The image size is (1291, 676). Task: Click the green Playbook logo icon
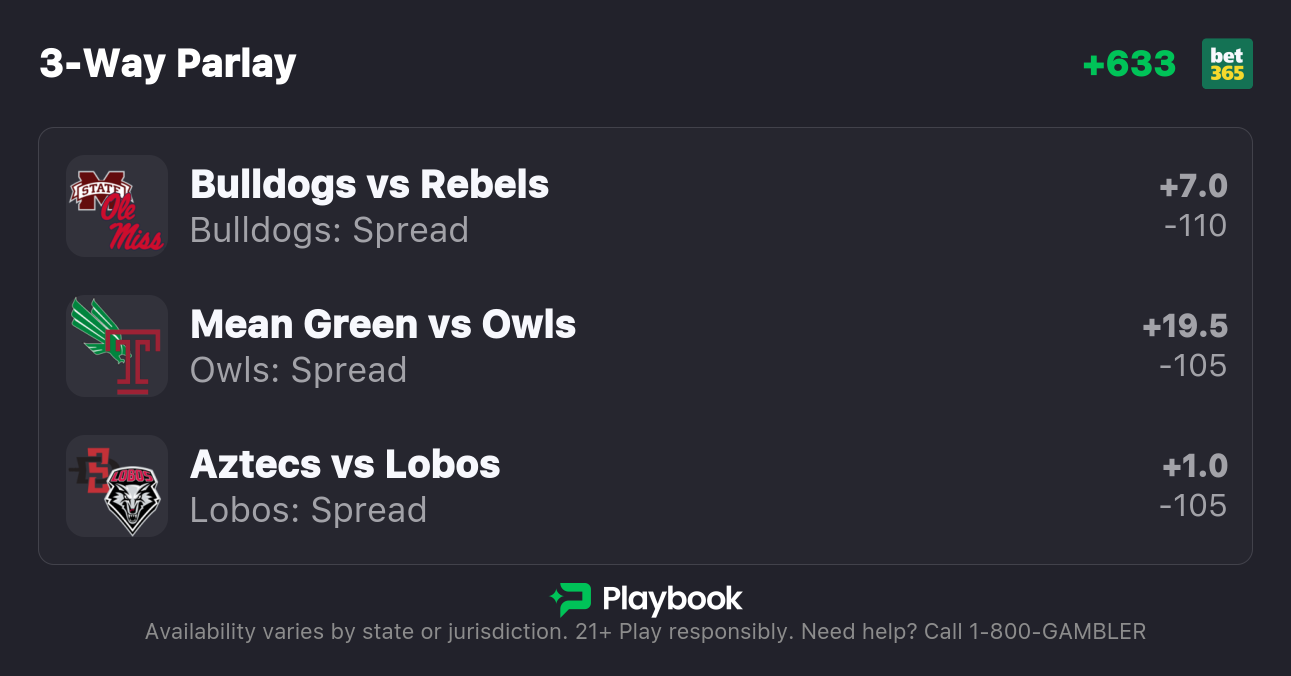coord(570,599)
